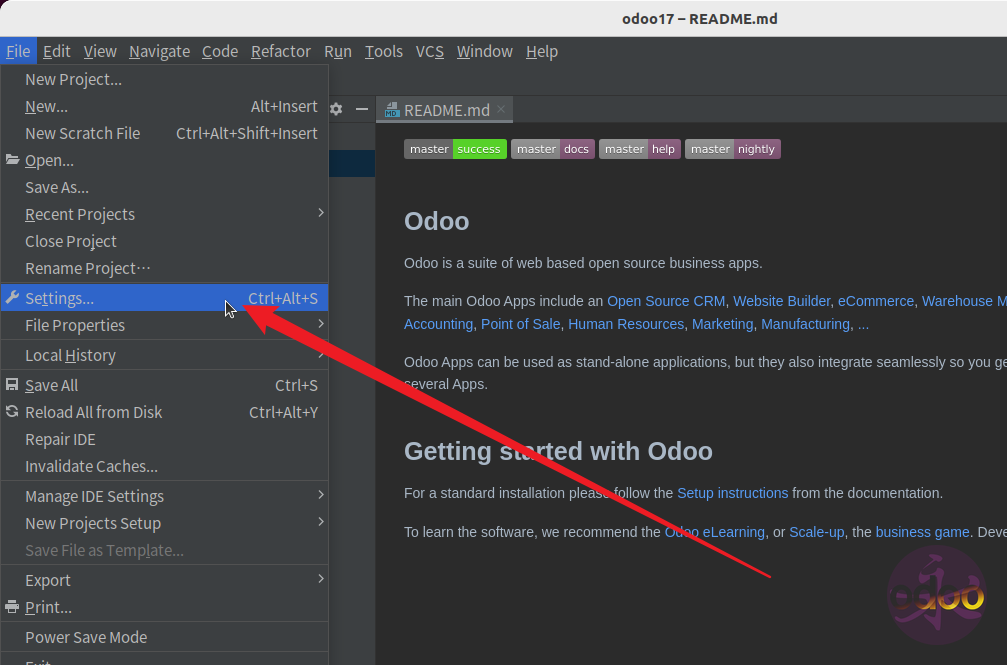
Task: Click the wrench icon for Settings...
Action: click(12, 297)
